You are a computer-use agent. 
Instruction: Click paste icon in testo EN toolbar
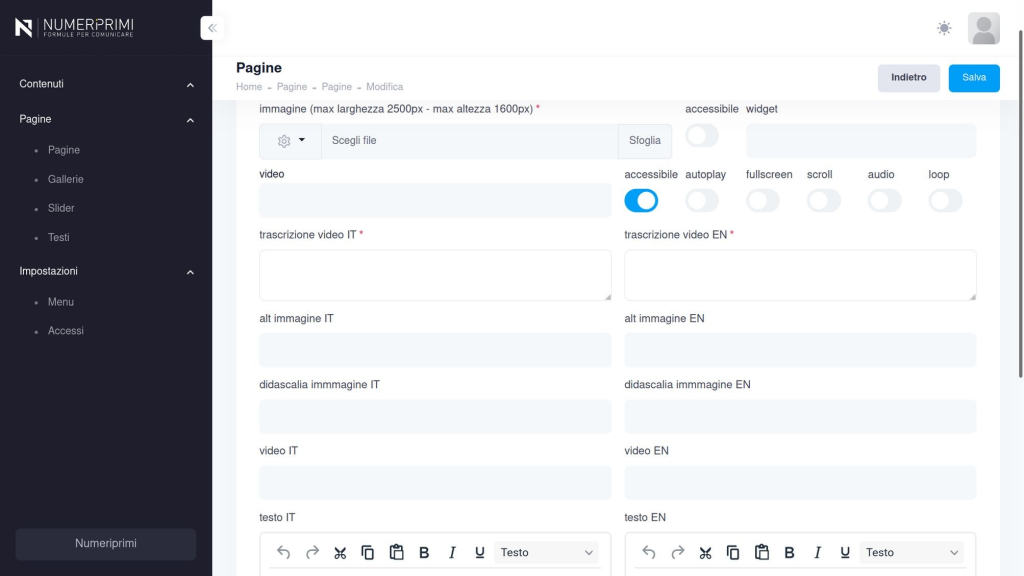[761, 552]
